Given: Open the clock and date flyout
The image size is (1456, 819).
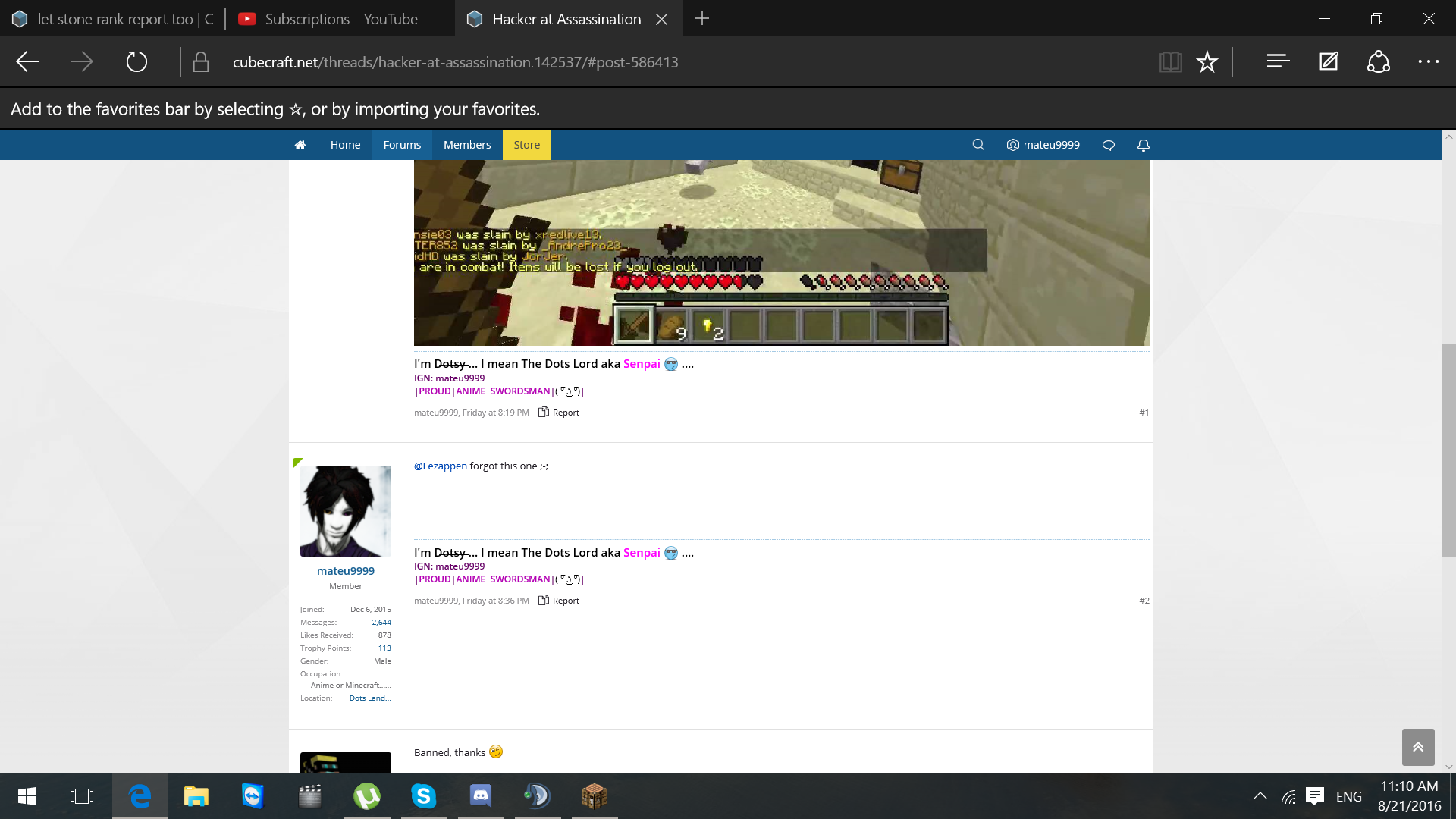Looking at the screenshot, I should (1409, 796).
